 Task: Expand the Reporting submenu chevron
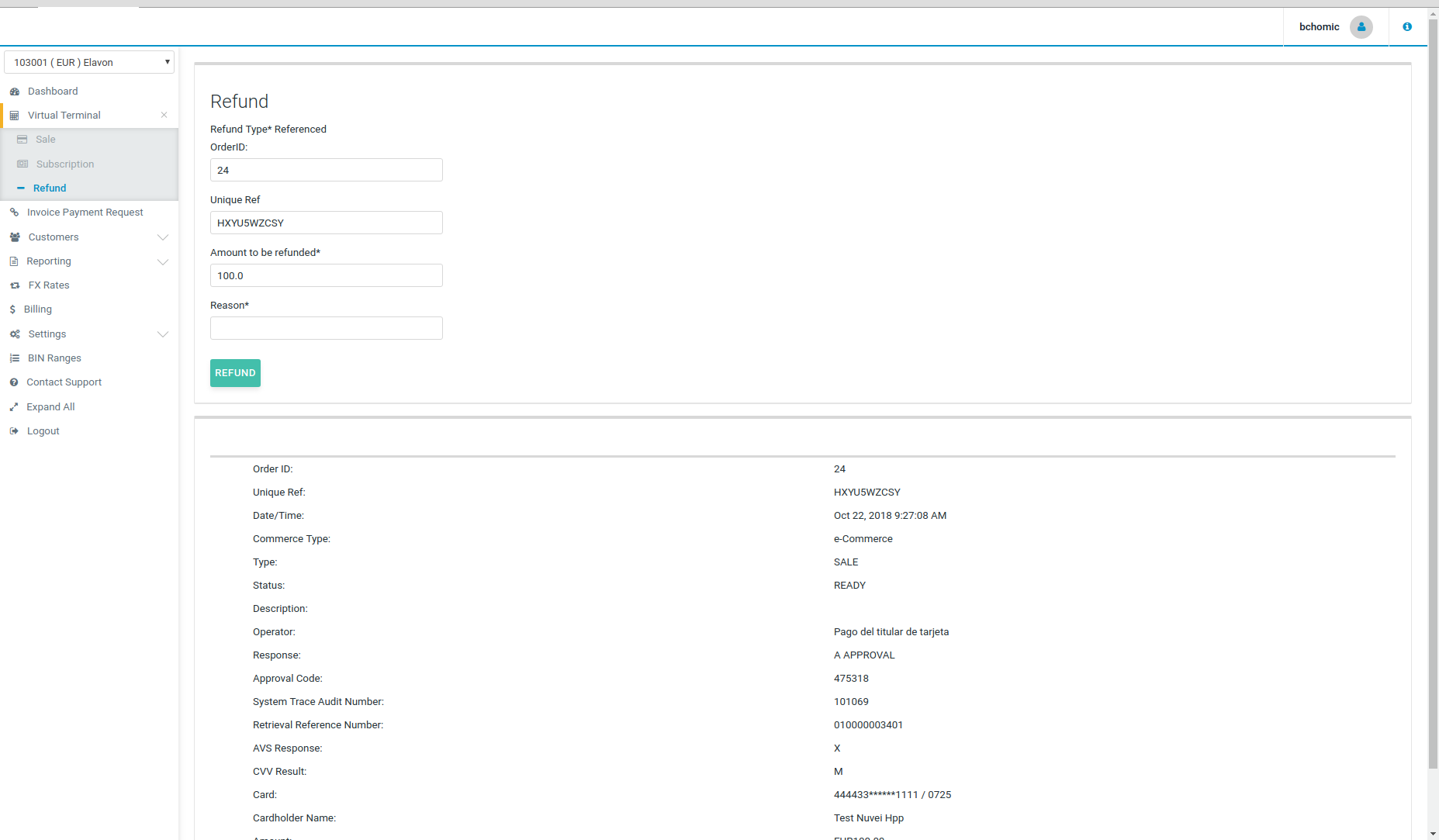163,261
